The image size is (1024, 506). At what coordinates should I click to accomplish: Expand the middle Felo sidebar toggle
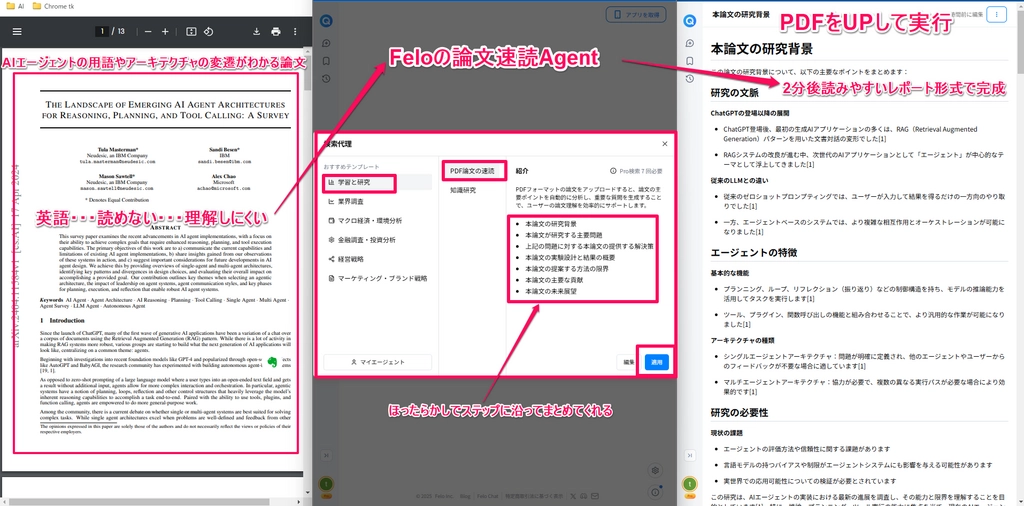[326, 455]
